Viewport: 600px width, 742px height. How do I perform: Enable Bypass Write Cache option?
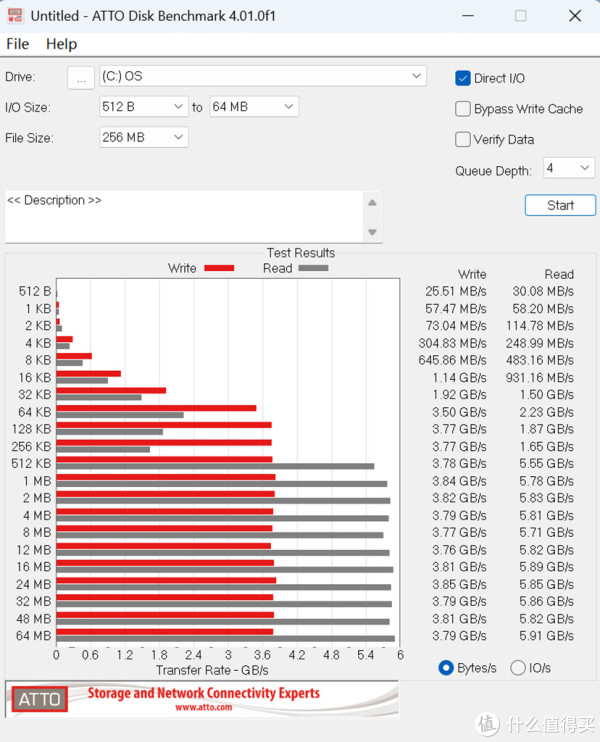[463, 109]
